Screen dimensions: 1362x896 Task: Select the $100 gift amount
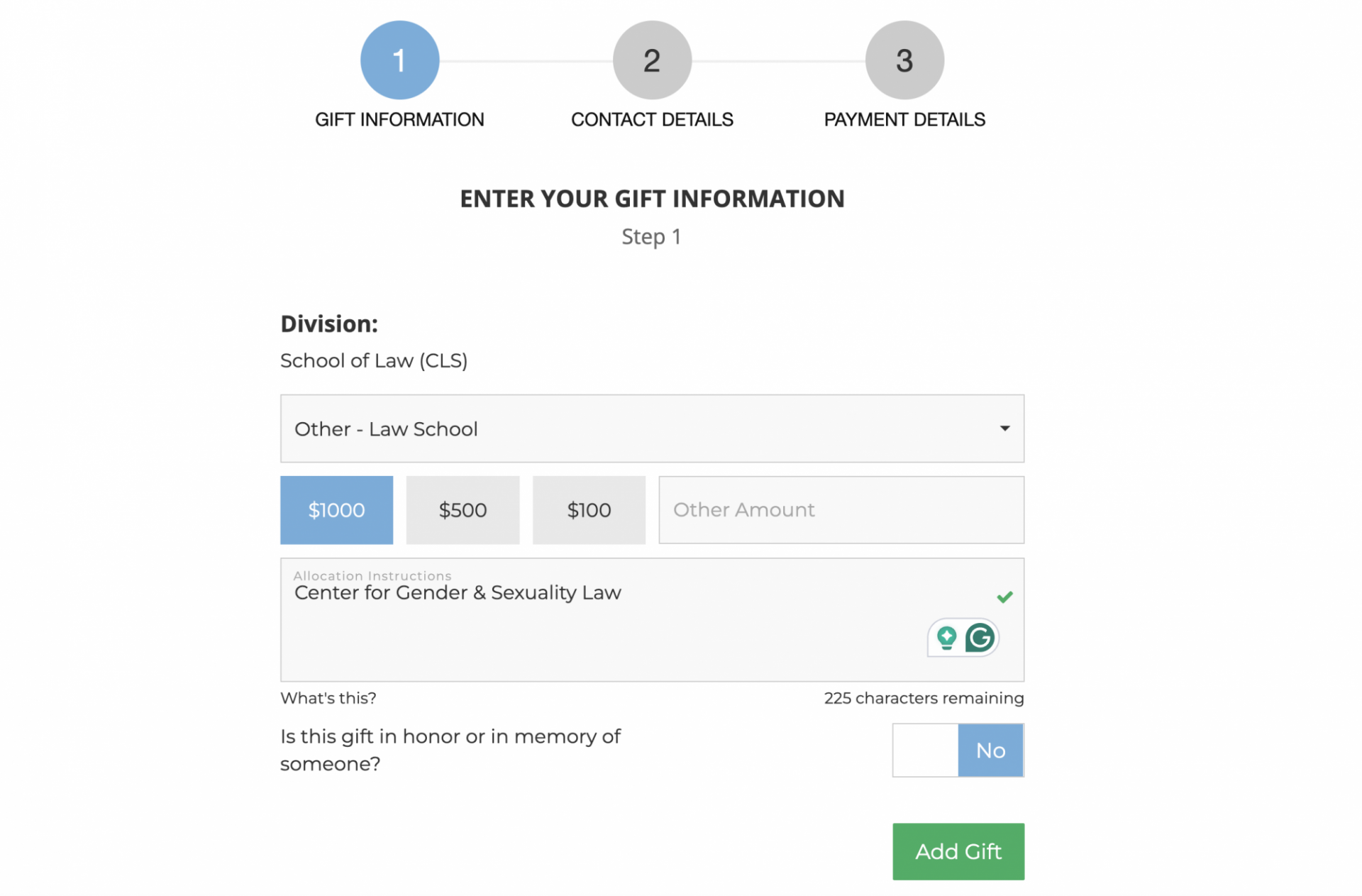pyautogui.click(x=589, y=509)
